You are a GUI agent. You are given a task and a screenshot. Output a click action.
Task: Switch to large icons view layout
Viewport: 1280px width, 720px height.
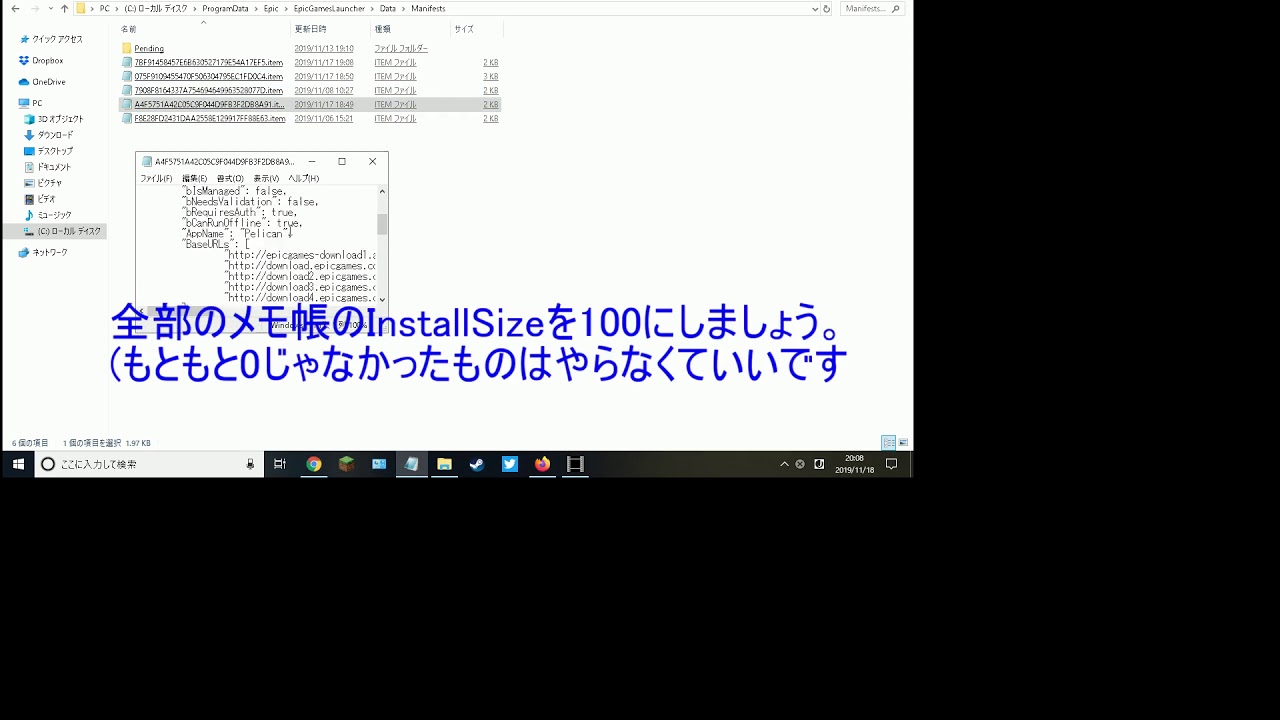click(903, 442)
